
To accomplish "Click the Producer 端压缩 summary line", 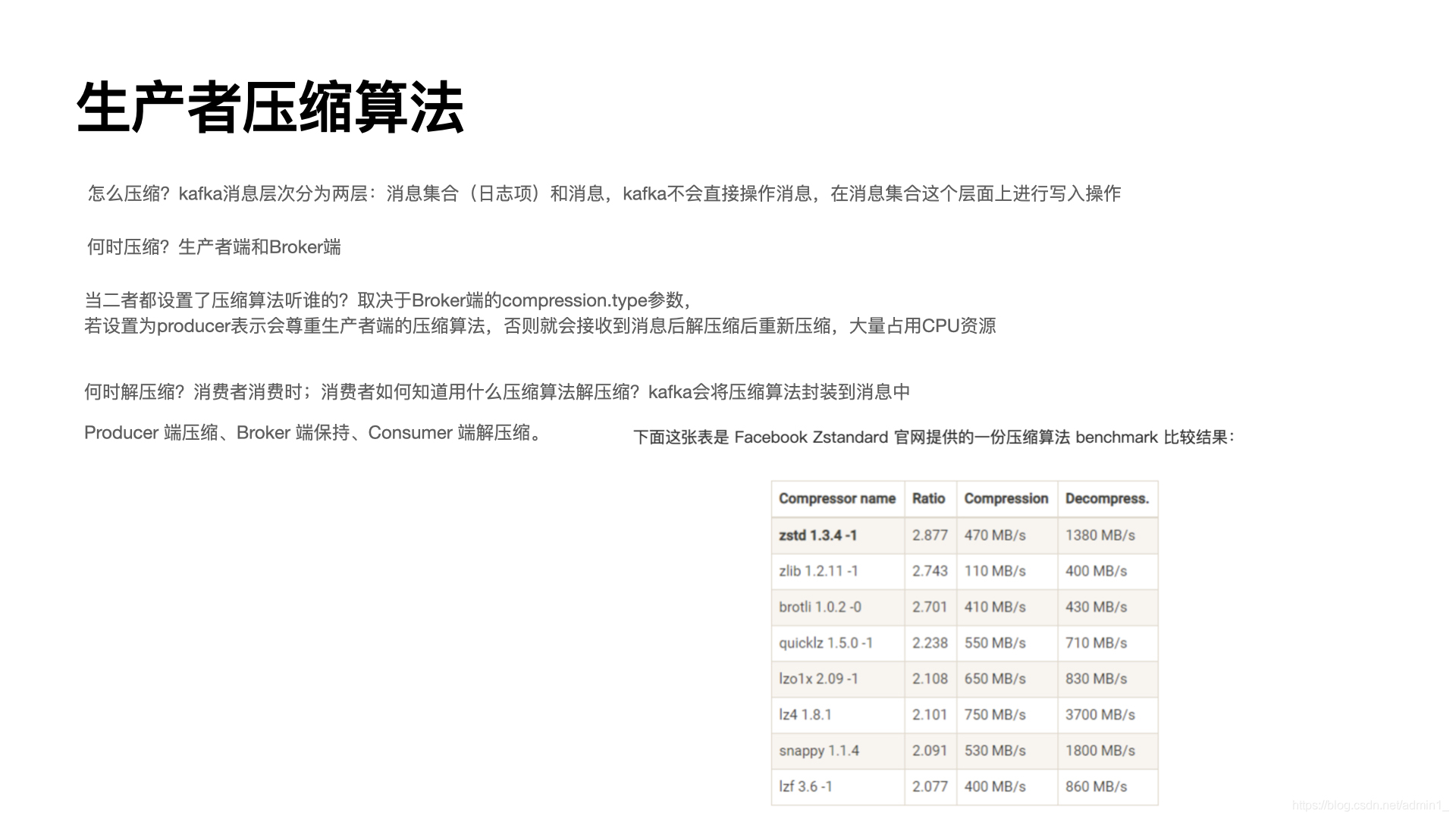I will [315, 433].
